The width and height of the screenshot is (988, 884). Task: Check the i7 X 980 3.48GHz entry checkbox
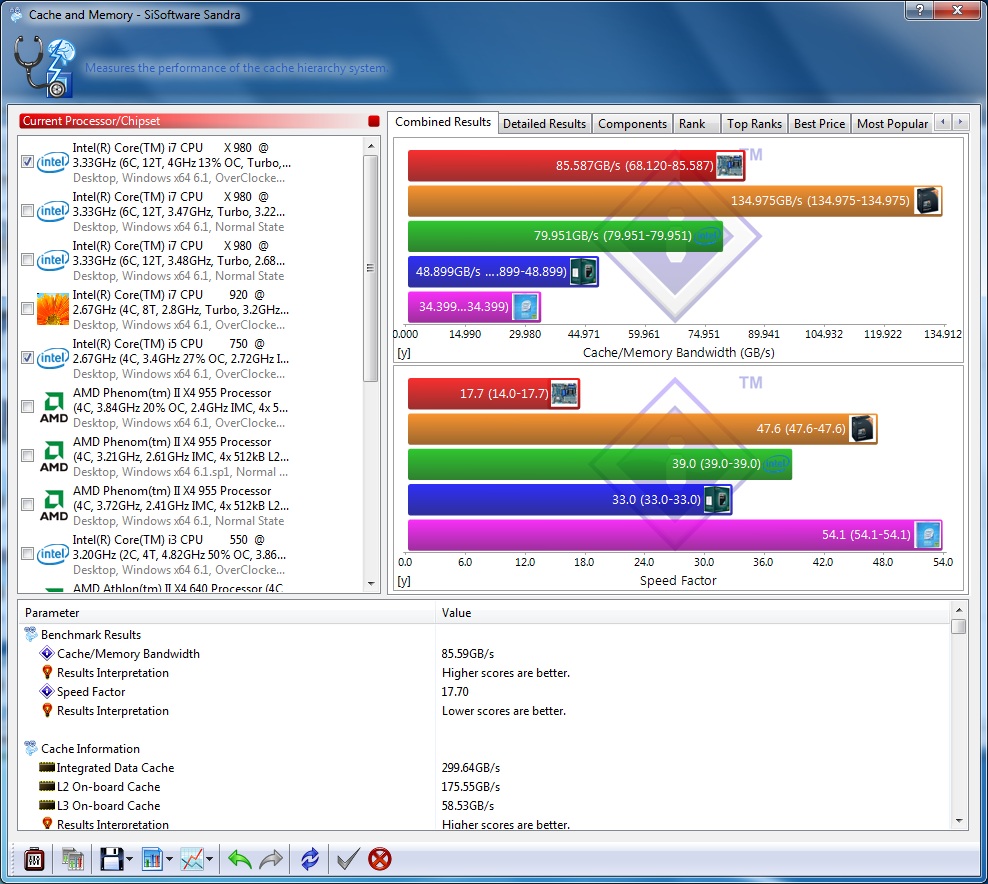[x=27, y=260]
